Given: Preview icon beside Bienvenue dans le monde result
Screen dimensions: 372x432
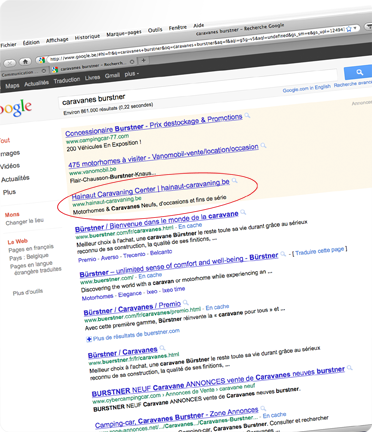Looking at the screenshot, I should click(243, 212).
